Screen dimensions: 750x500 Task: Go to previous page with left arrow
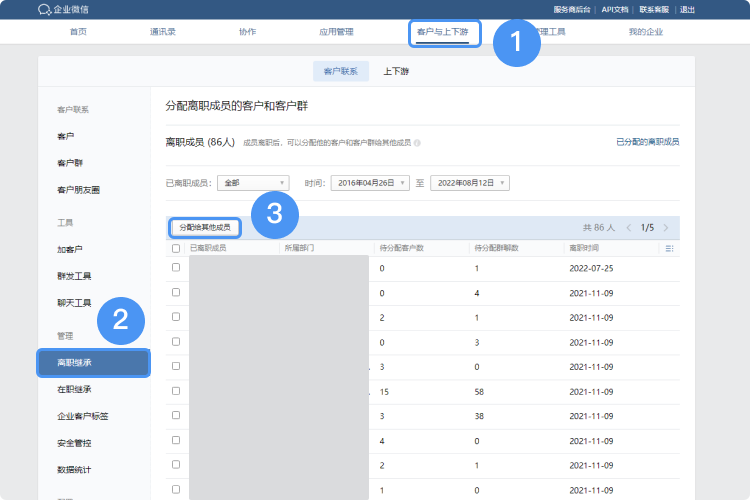628,228
